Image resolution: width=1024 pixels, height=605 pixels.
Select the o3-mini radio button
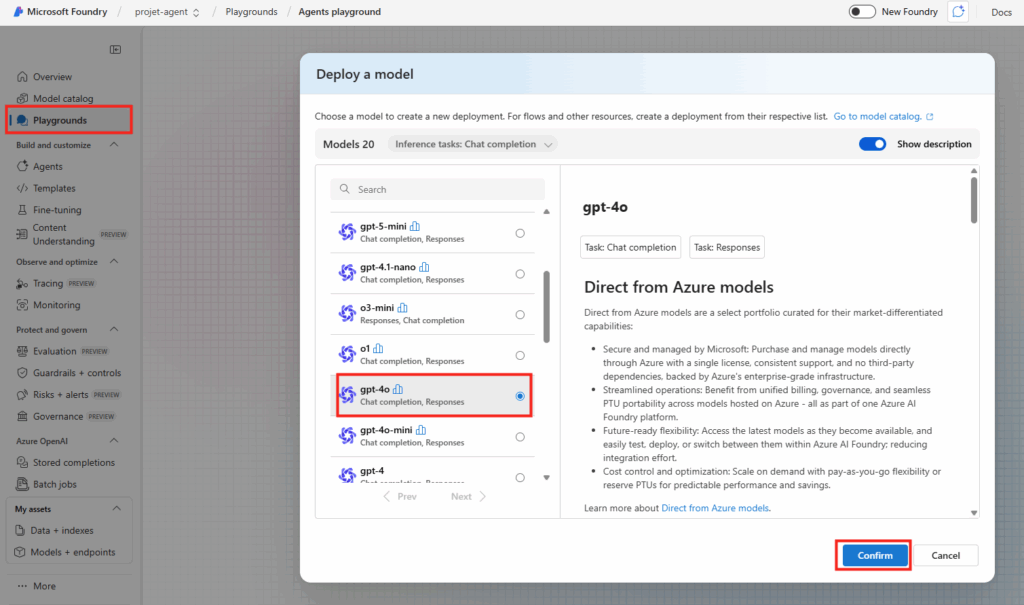click(519, 315)
